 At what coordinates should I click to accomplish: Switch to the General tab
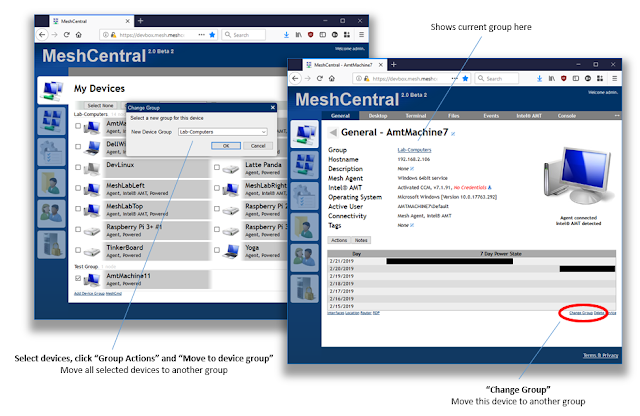click(x=340, y=116)
